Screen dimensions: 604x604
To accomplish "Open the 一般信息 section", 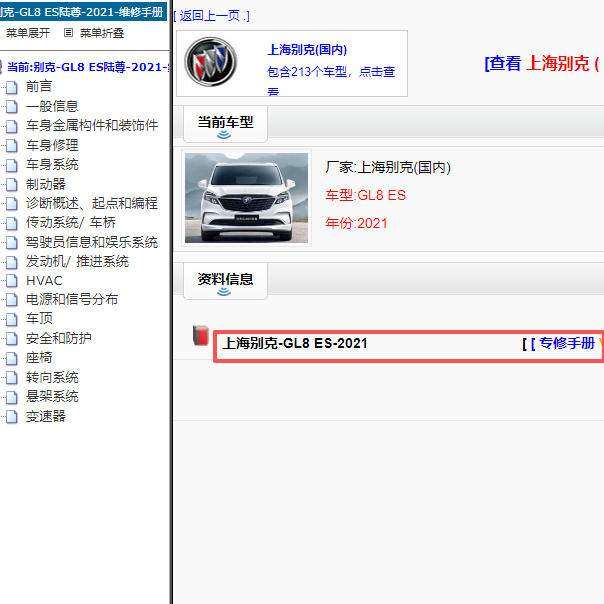I will (52, 106).
